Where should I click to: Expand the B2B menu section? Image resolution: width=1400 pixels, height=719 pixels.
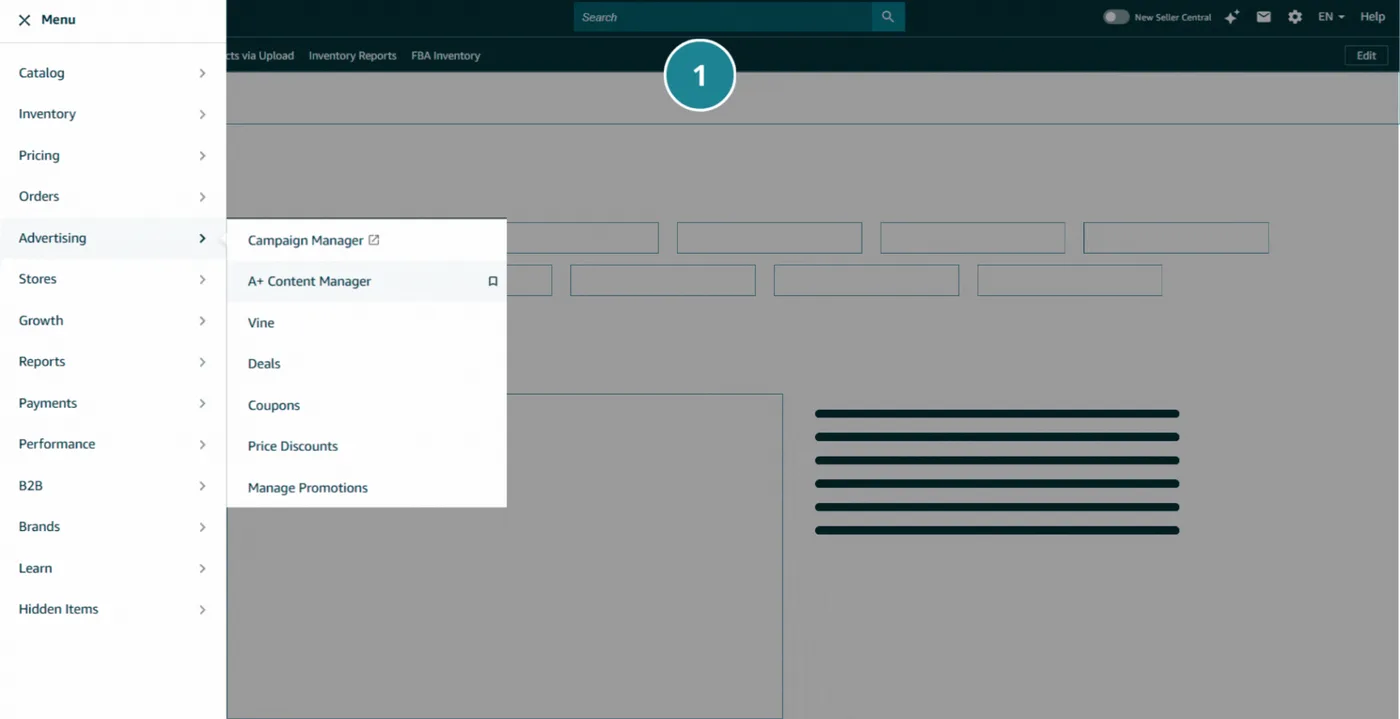(x=113, y=486)
